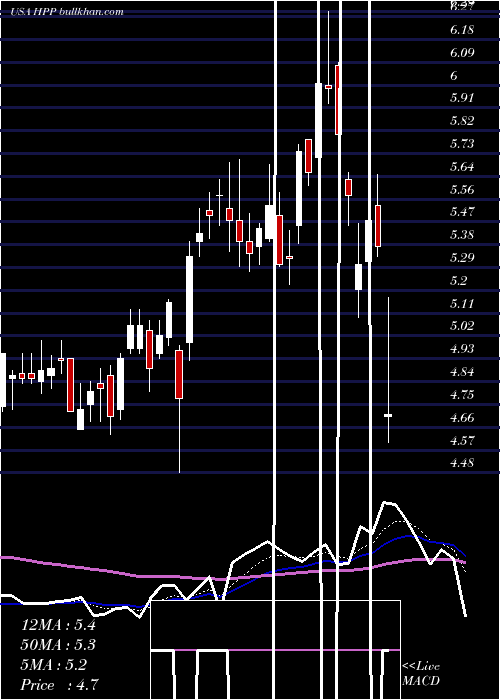Click the 4.75 price axis label
This screenshot has height=700, width=500.
(462, 395)
